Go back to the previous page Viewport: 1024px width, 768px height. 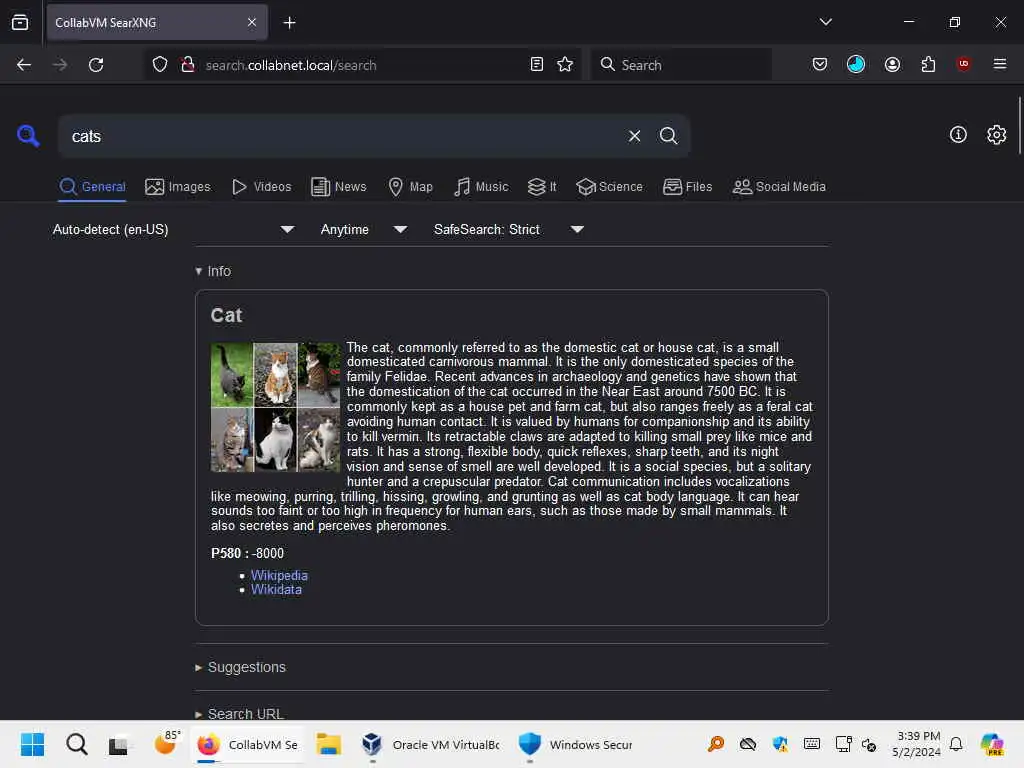click(24, 65)
